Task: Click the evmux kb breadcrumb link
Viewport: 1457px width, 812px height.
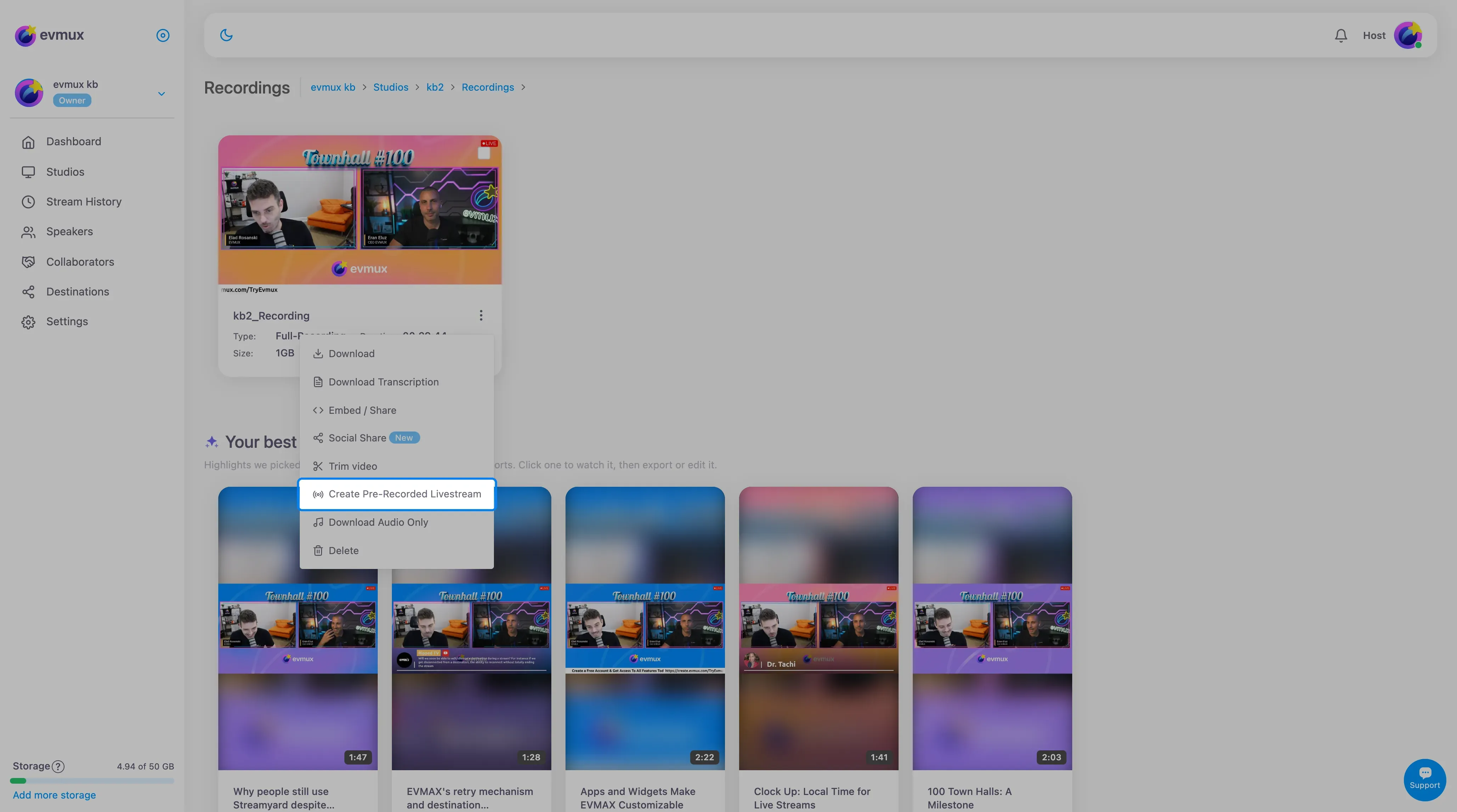Action: [333, 87]
